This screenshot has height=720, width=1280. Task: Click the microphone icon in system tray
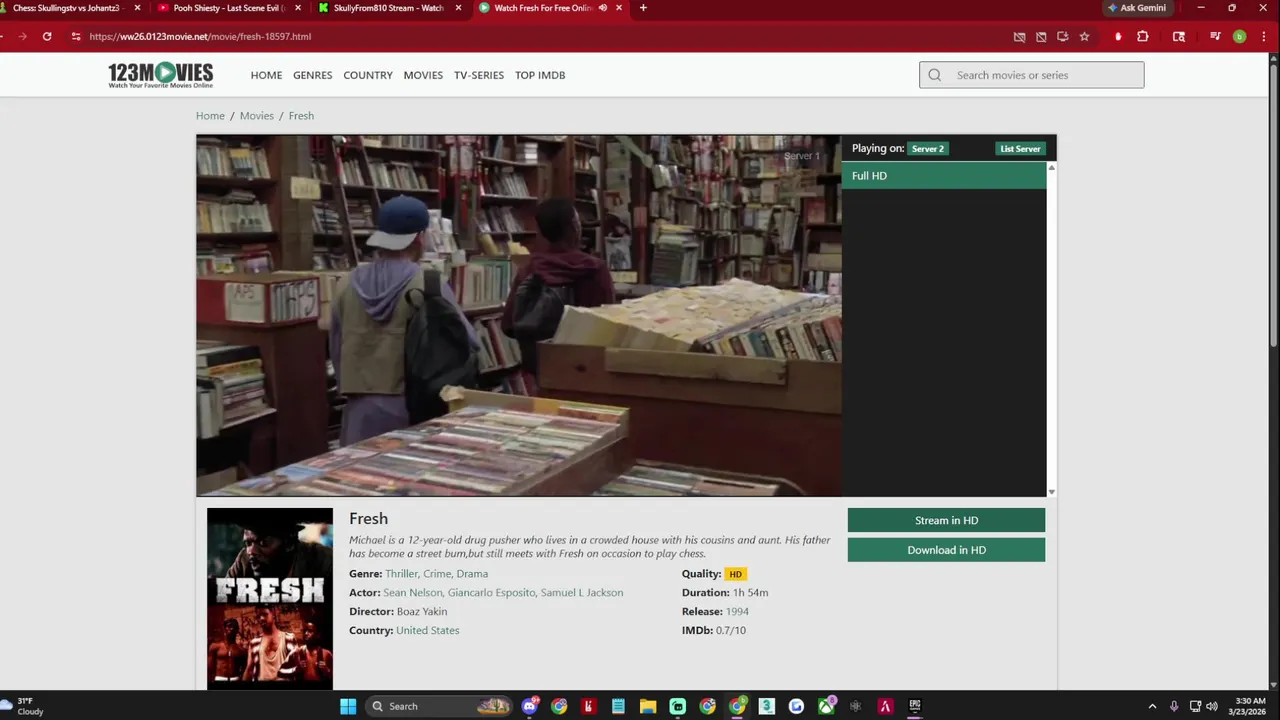tap(1174, 706)
